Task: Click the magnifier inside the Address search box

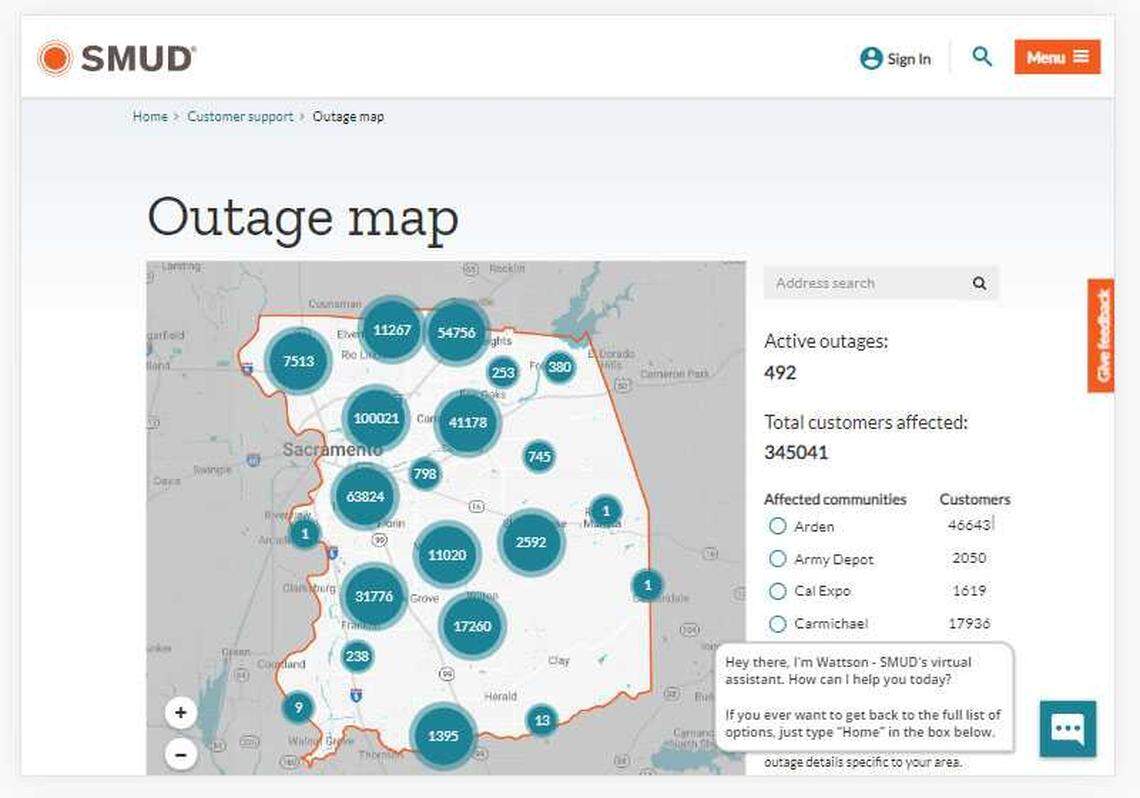Action: point(978,283)
